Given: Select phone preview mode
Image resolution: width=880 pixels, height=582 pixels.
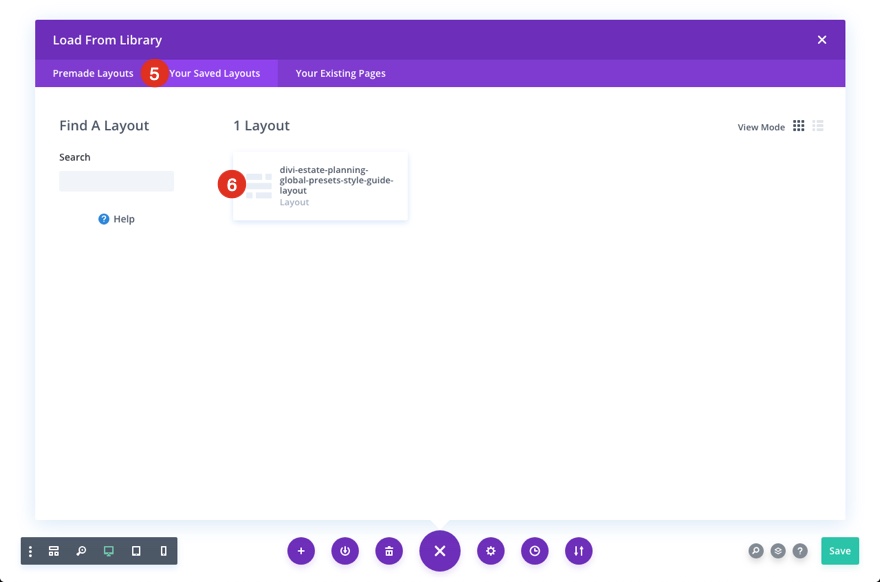Looking at the screenshot, I should 163,551.
